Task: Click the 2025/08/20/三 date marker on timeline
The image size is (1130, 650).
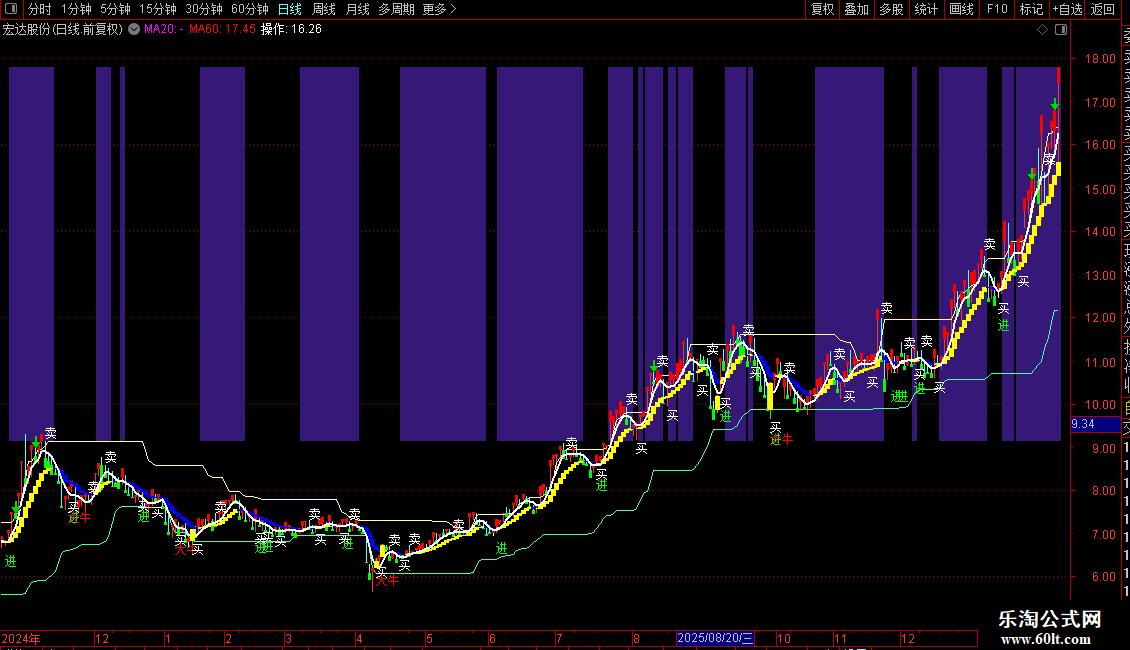Action: pos(715,638)
